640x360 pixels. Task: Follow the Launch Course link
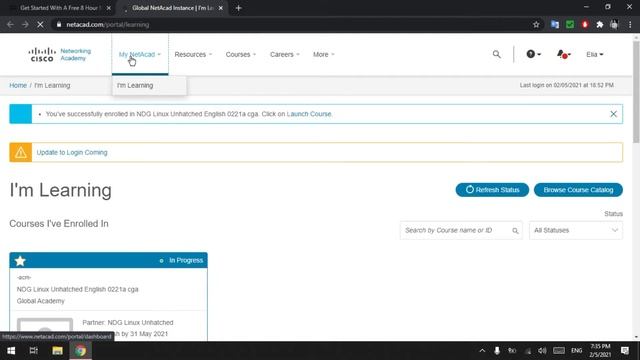[309, 114]
